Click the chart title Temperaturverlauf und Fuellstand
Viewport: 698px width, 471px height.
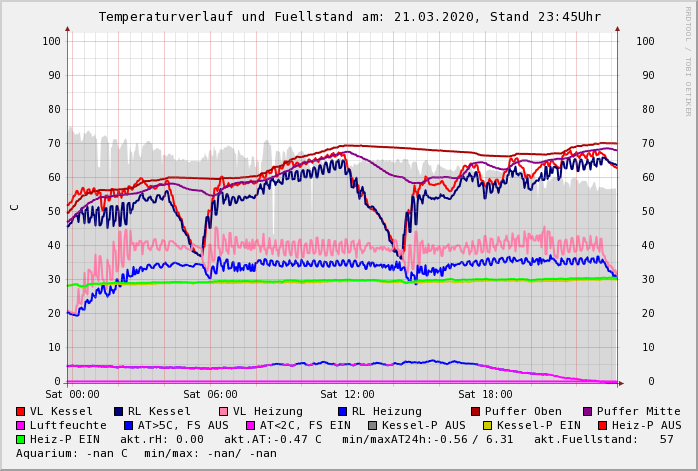pos(349,17)
